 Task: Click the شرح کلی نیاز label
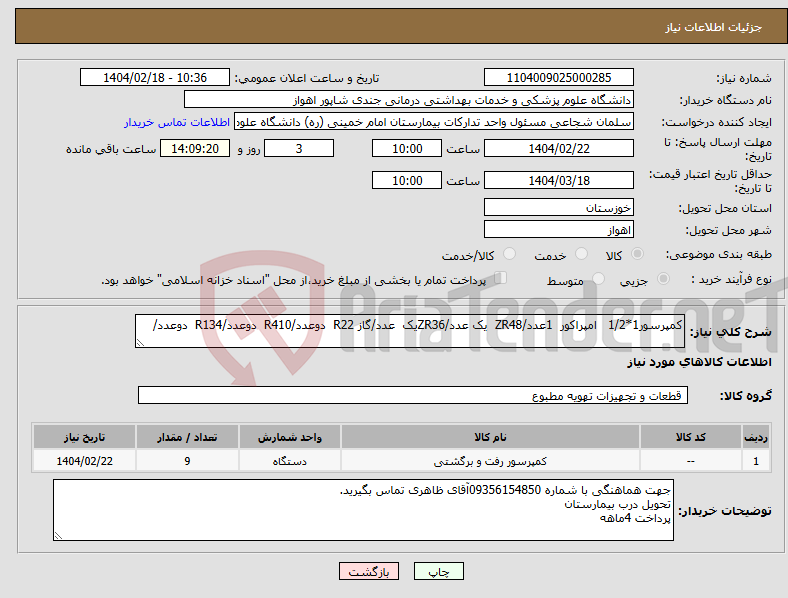[x=731, y=332]
